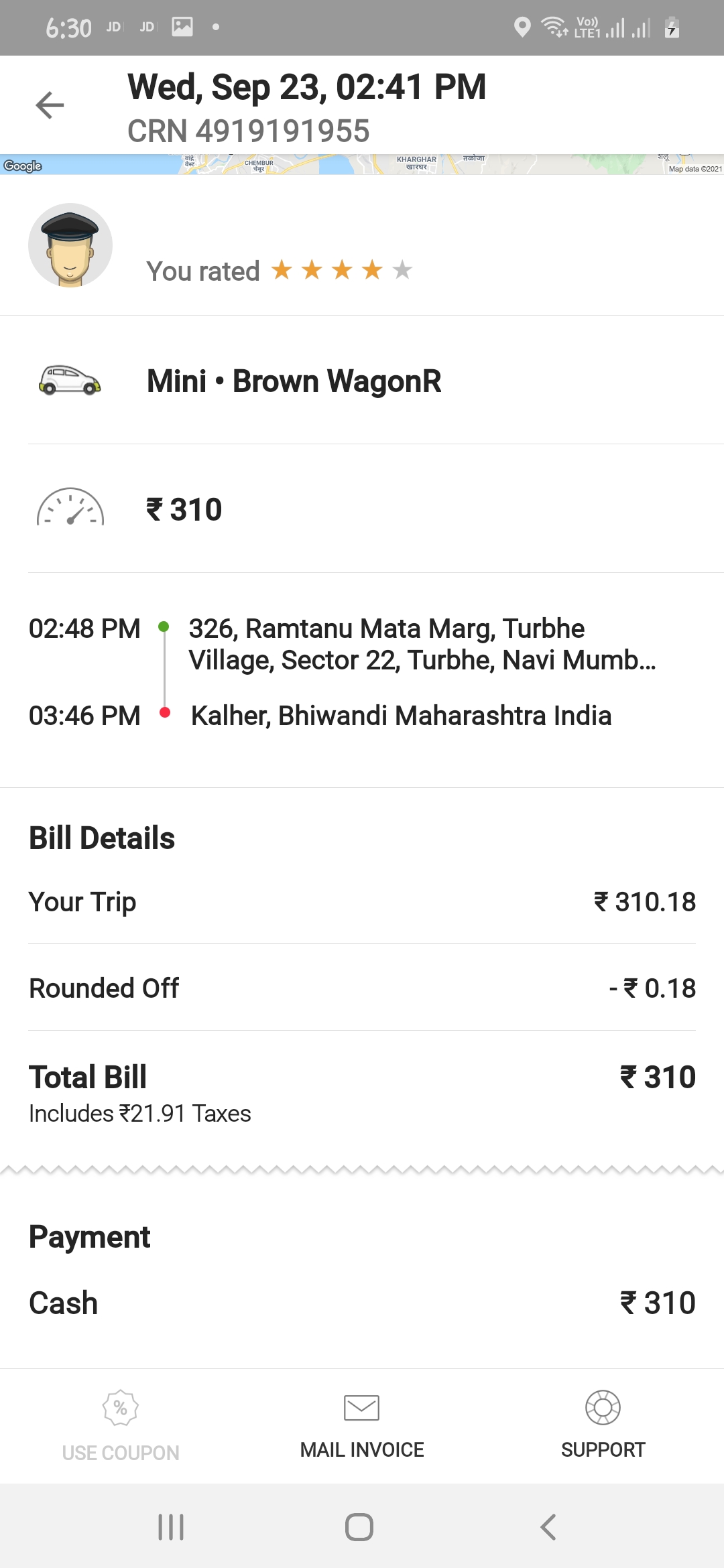724x1568 pixels.
Task: Tap the Mail Invoice envelope icon
Action: pyautogui.click(x=362, y=1407)
